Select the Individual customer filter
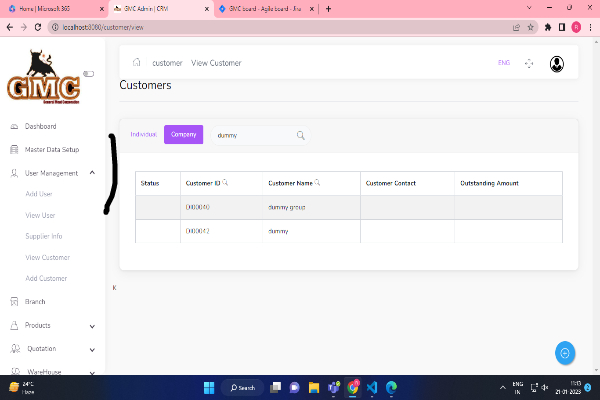 [144, 134]
